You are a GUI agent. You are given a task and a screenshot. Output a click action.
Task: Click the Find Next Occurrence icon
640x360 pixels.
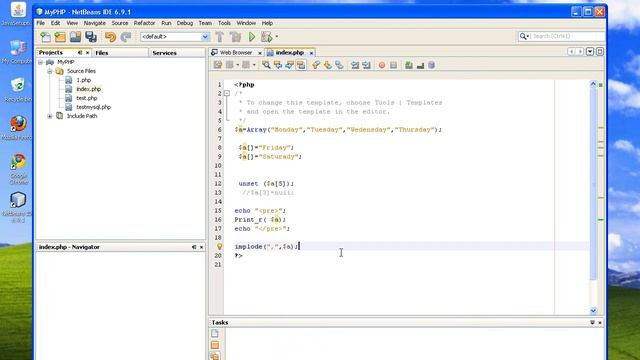(289, 65)
